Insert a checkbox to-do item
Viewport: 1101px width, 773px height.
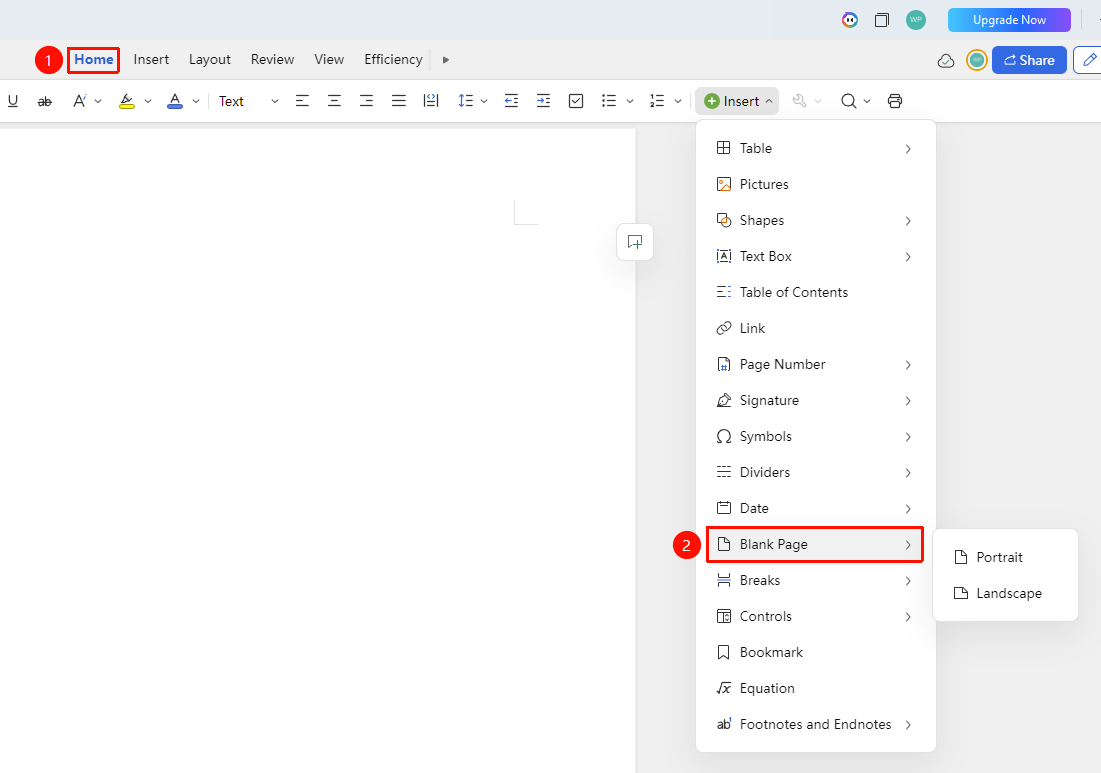[576, 101]
